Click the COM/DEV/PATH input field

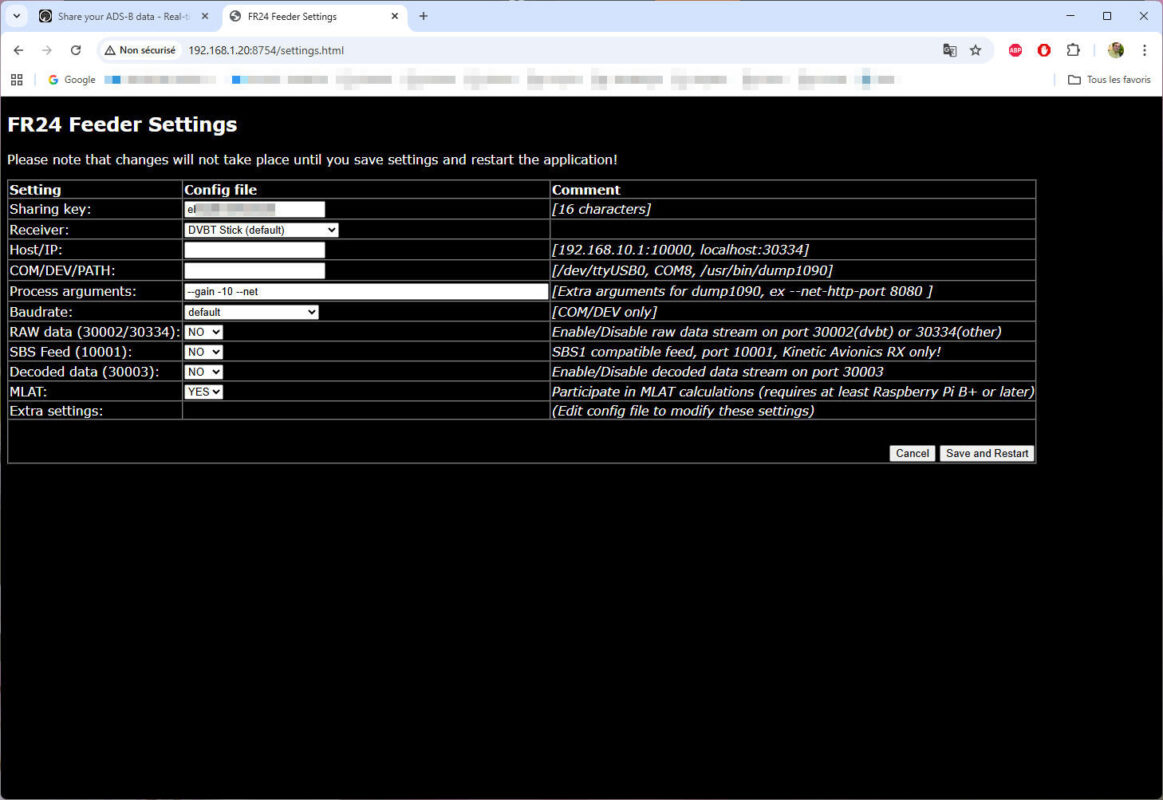(x=254, y=271)
